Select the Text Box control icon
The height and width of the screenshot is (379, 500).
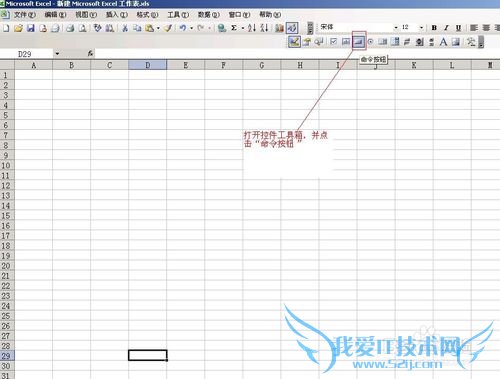(x=346, y=42)
